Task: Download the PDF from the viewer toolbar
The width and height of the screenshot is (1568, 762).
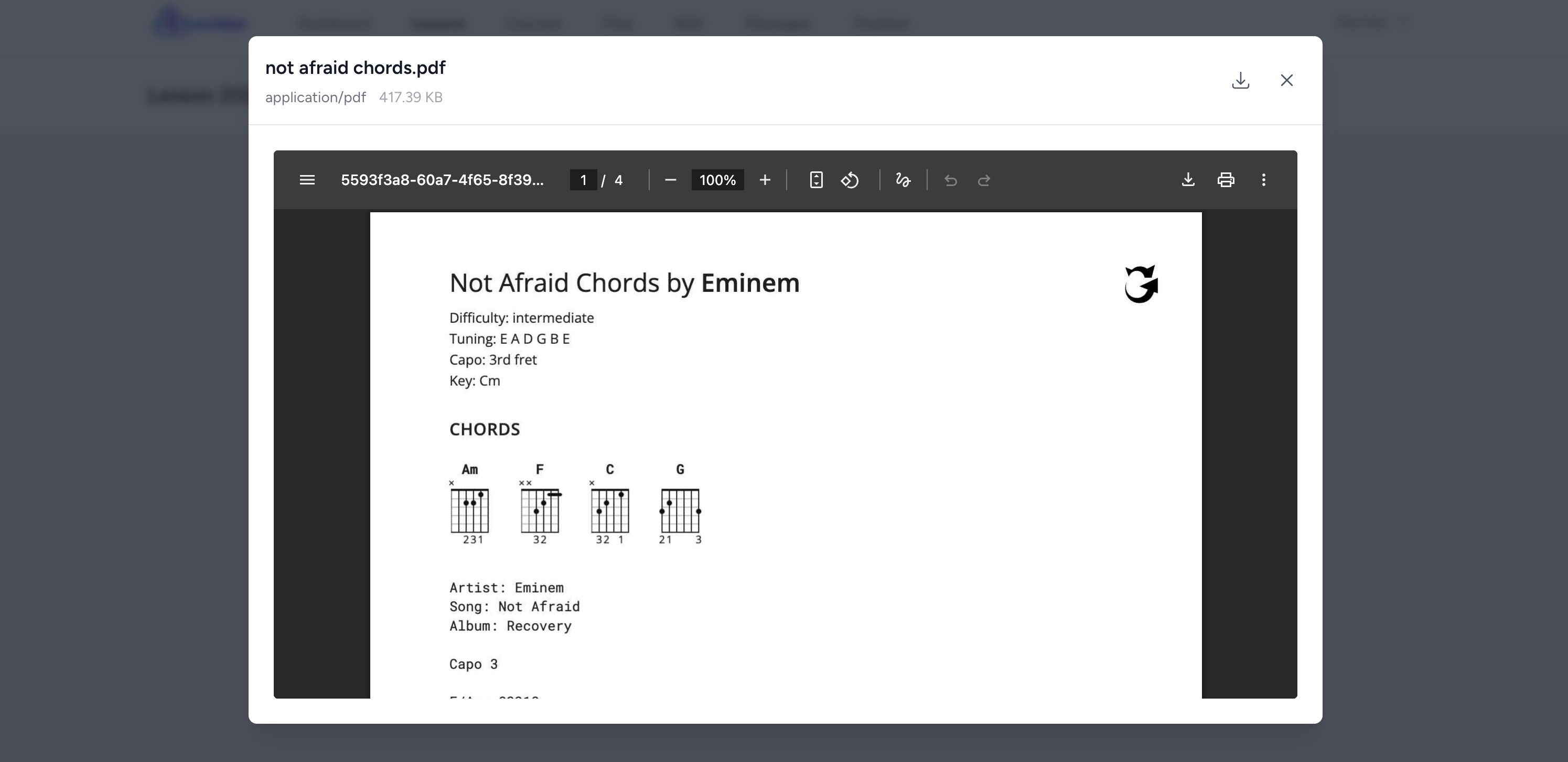Action: click(1188, 180)
